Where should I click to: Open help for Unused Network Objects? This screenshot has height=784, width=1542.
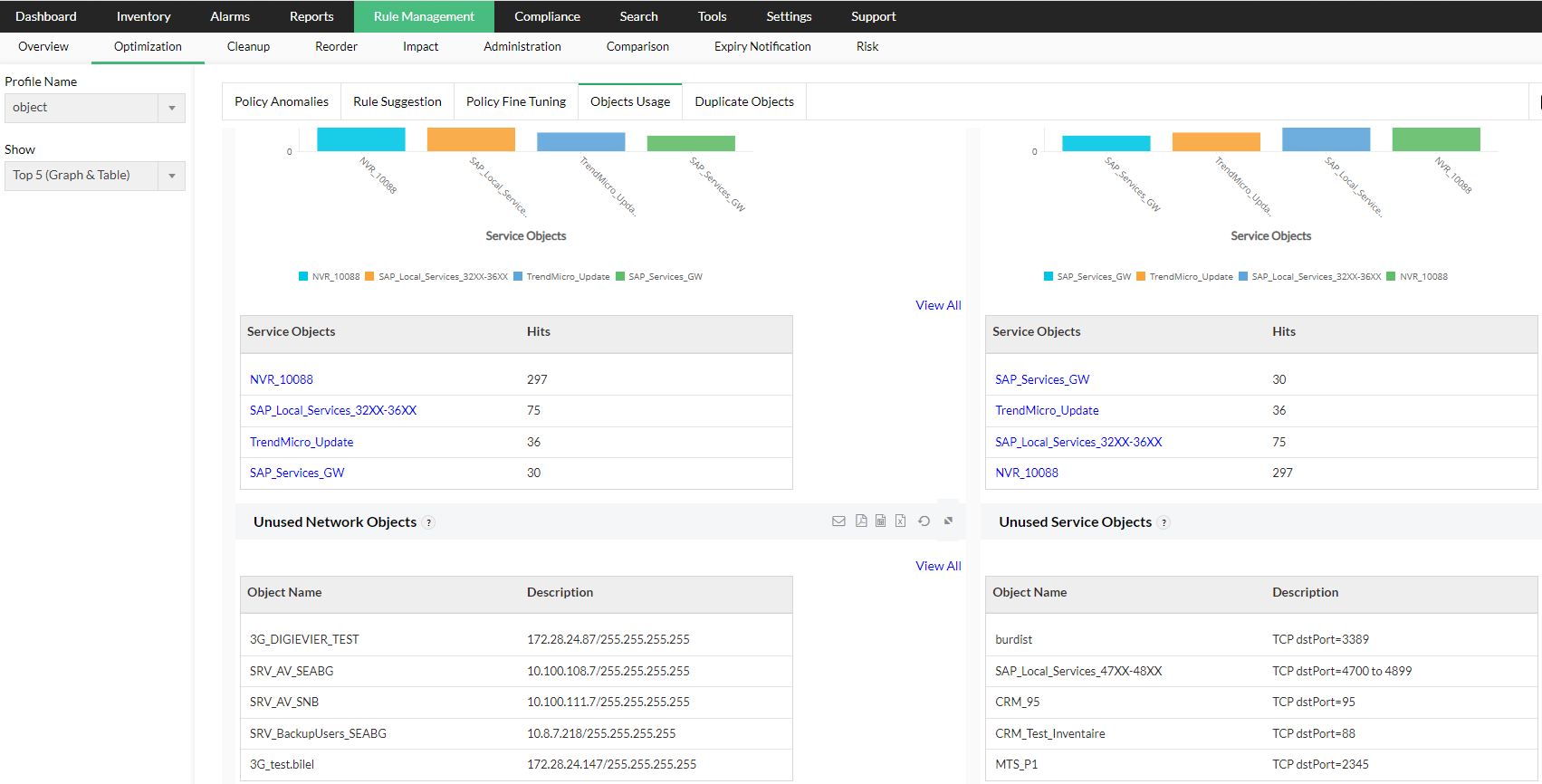pyautogui.click(x=429, y=523)
